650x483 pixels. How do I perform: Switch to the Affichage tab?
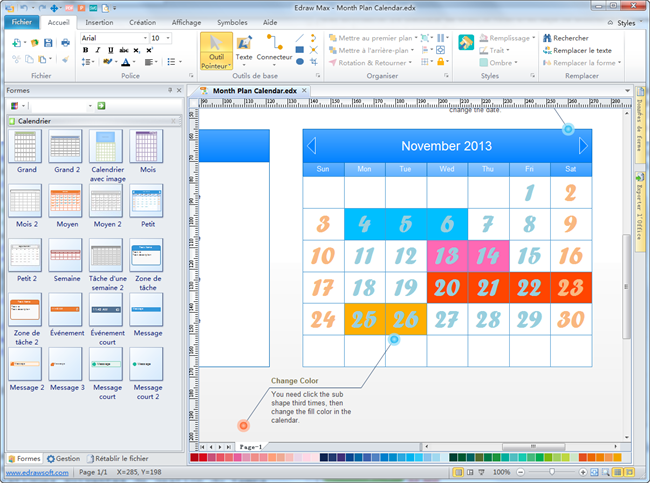pyautogui.click(x=186, y=22)
